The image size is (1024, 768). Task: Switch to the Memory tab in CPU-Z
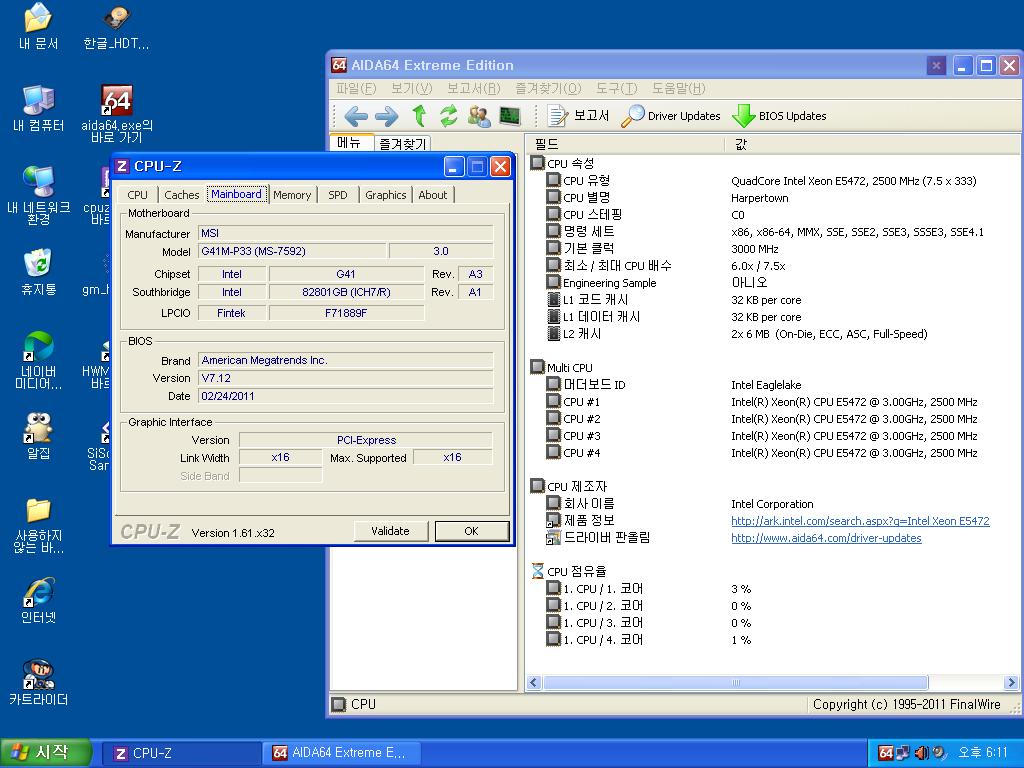[292, 195]
